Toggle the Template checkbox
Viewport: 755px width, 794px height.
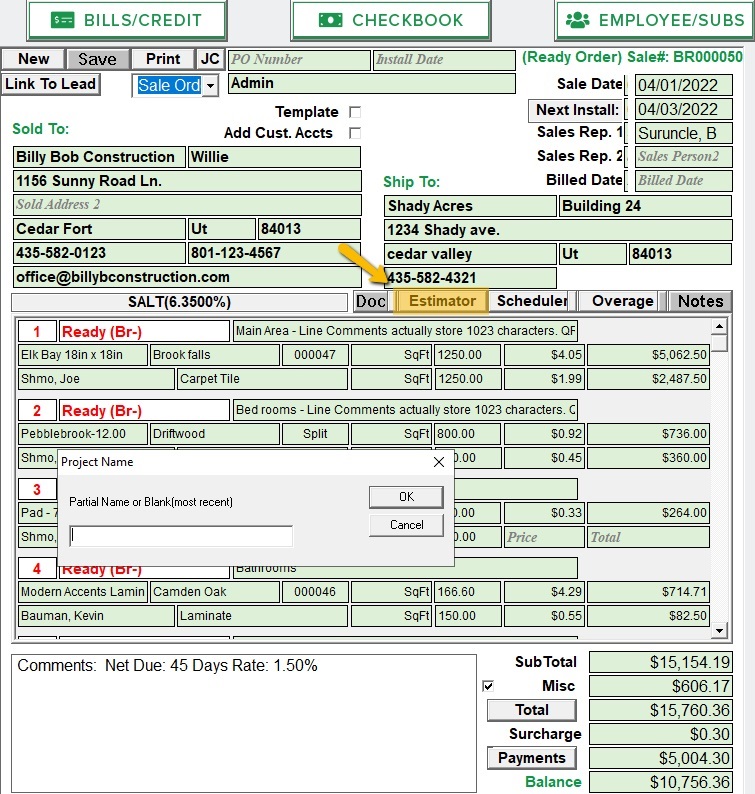(355, 112)
